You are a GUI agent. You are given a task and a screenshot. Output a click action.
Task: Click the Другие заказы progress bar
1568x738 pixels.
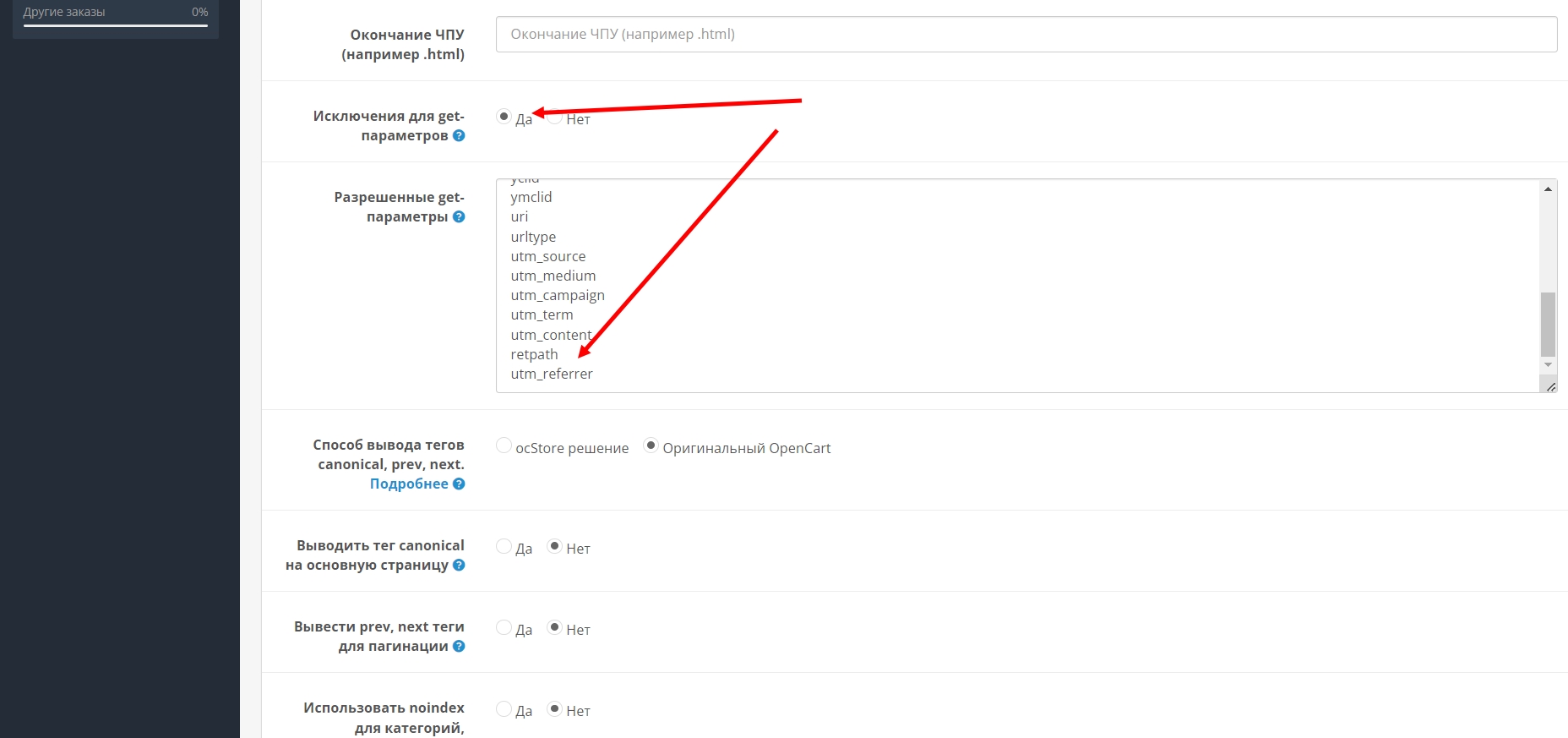pyautogui.click(x=116, y=25)
